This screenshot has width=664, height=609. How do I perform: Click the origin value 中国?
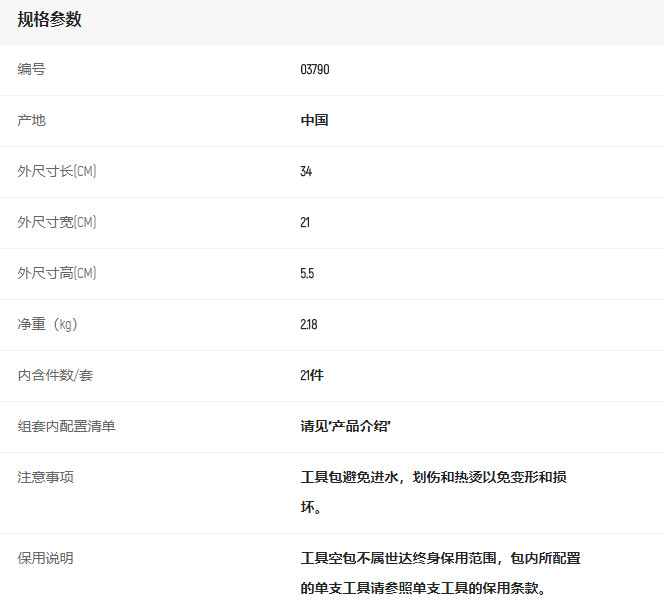pos(314,121)
